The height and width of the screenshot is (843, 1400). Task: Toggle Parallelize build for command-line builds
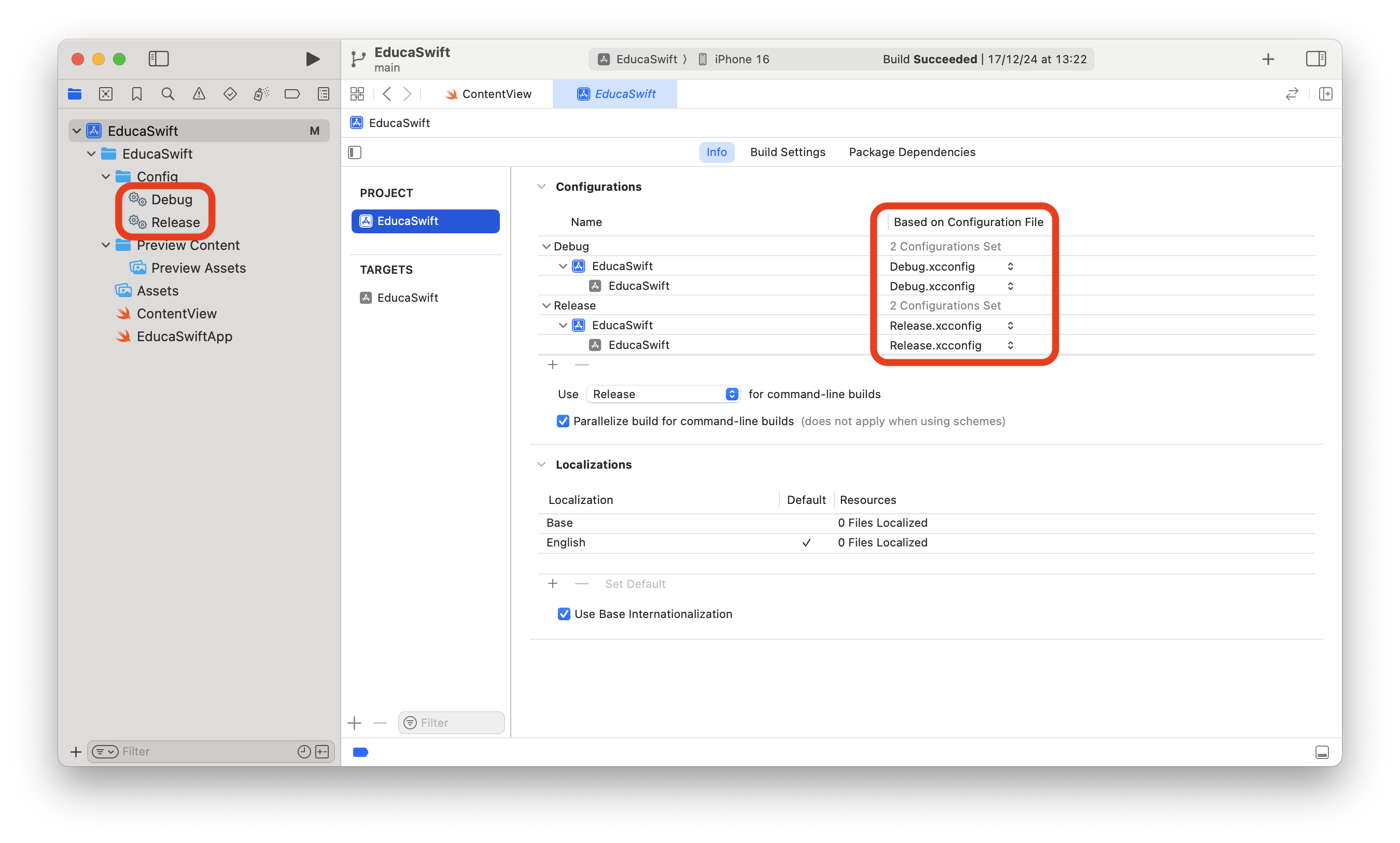[563, 421]
